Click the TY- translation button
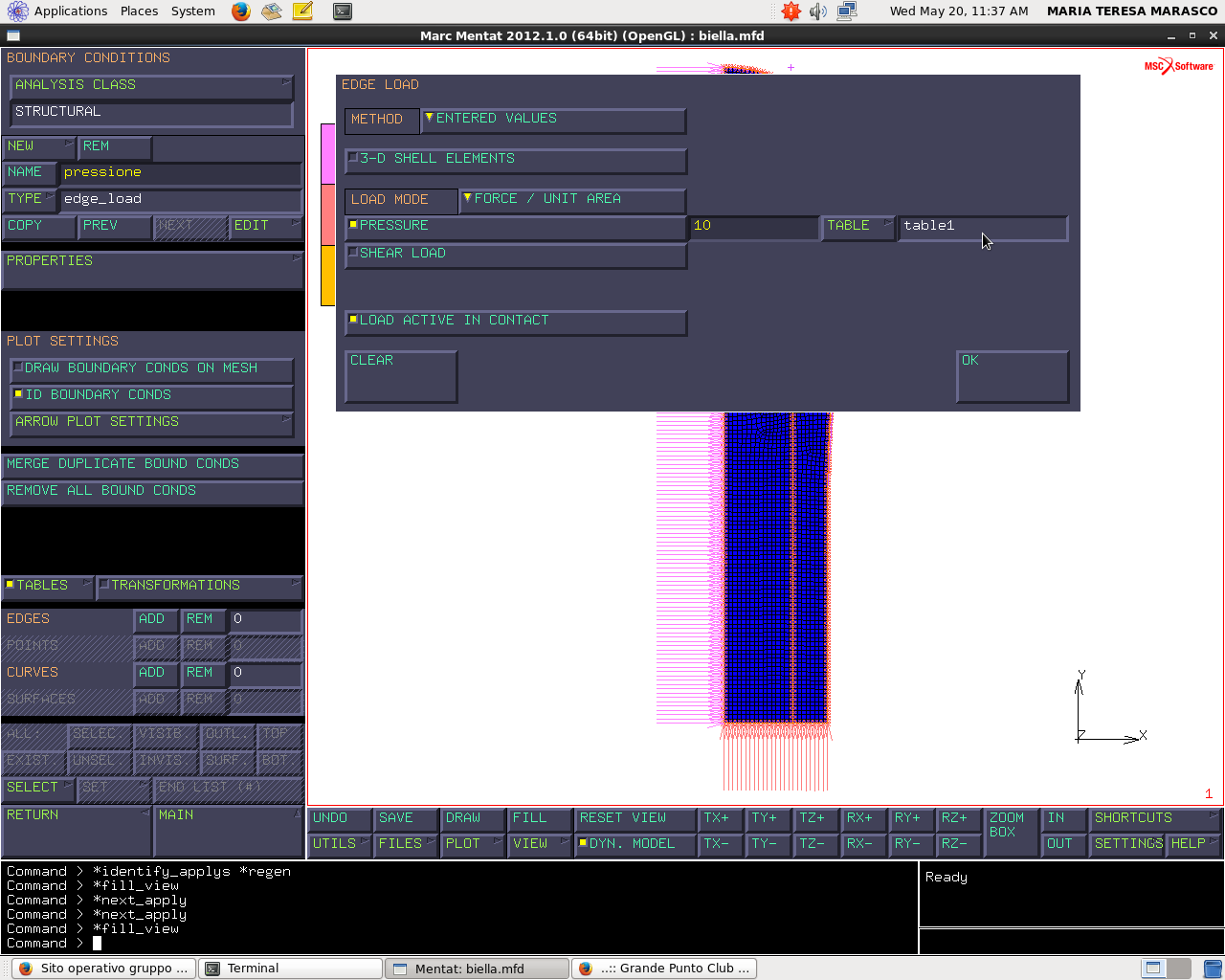The width and height of the screenshot is (1225, 980). [x=768, y=844]
